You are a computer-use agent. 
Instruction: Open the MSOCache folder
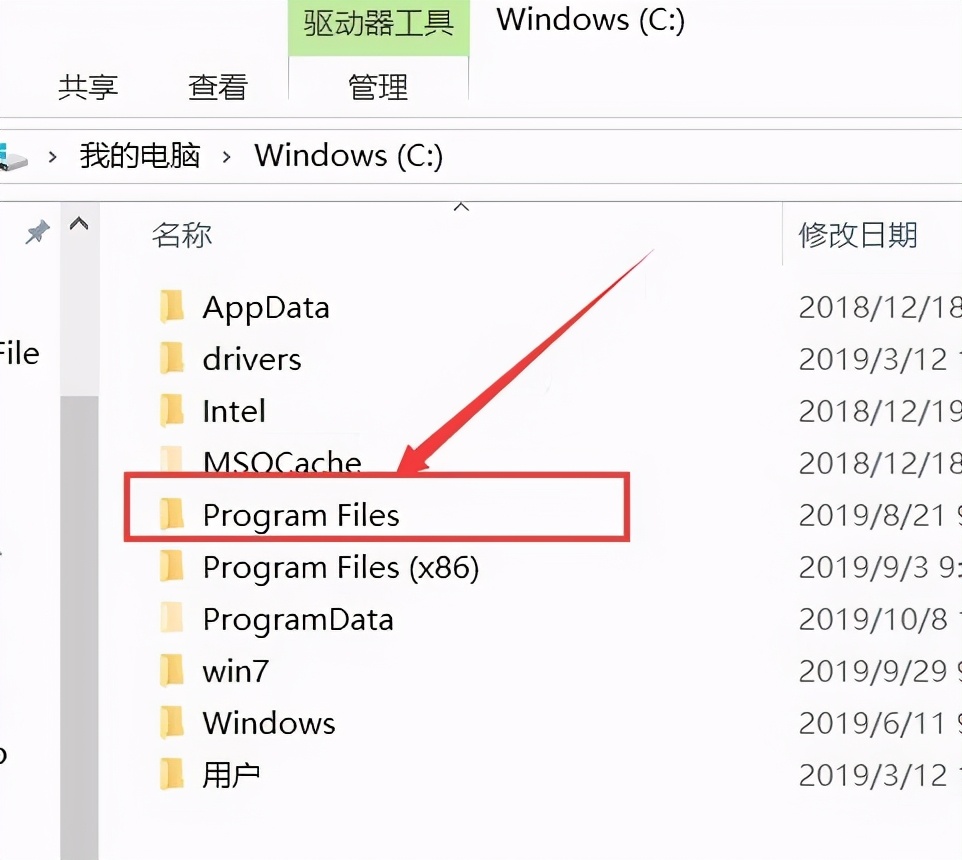pyautogui.click(x=282, y=463)
